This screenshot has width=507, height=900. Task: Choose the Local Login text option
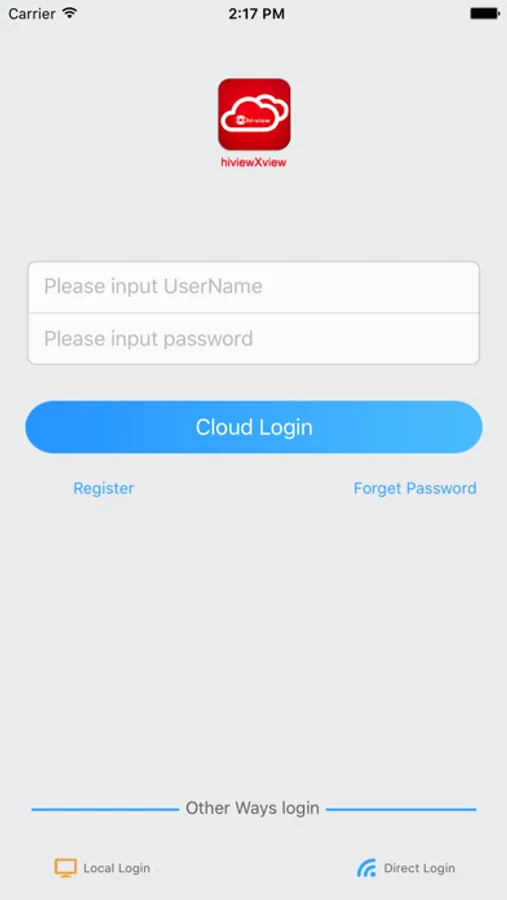117,868
